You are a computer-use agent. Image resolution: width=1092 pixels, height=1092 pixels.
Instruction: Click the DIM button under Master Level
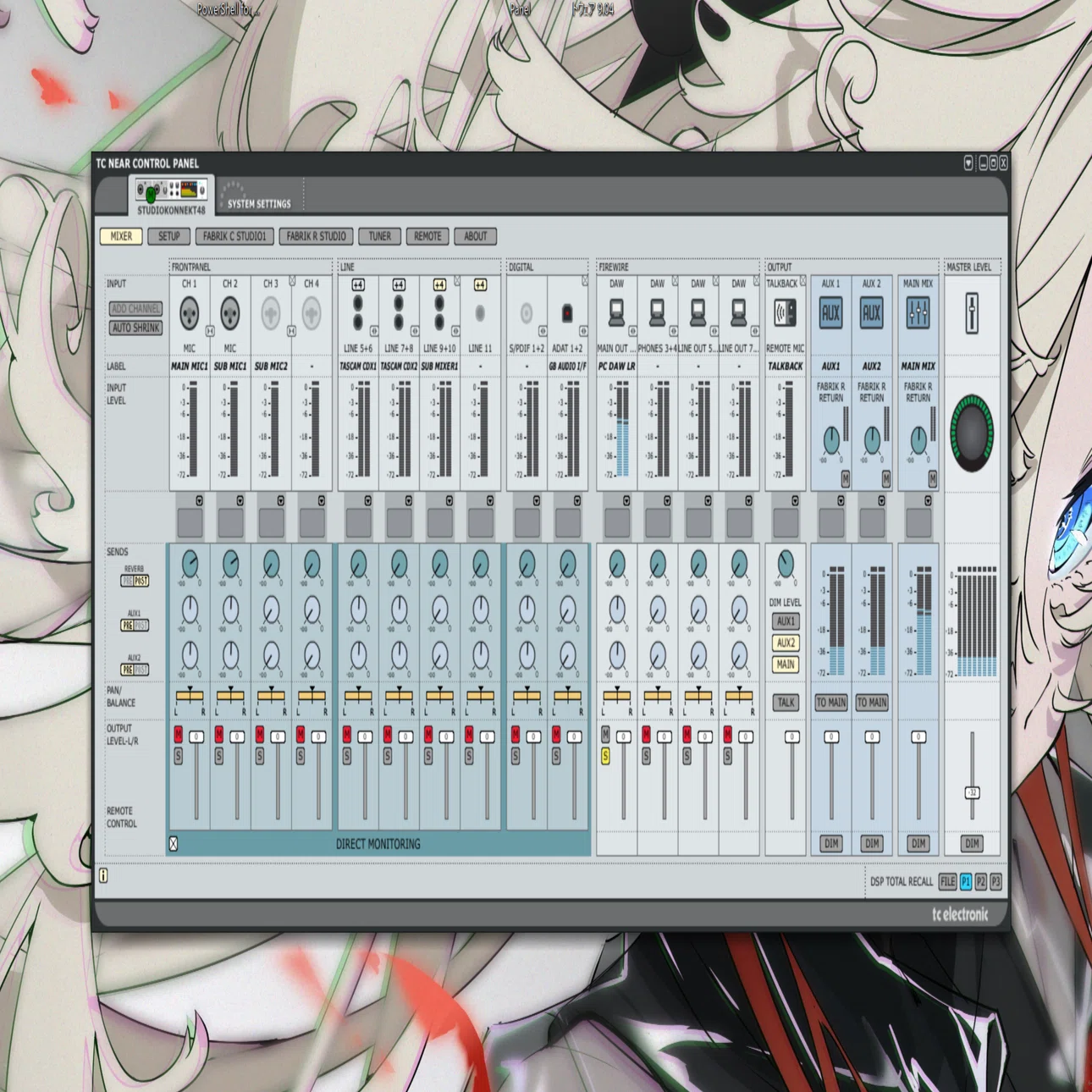[972, 843]
